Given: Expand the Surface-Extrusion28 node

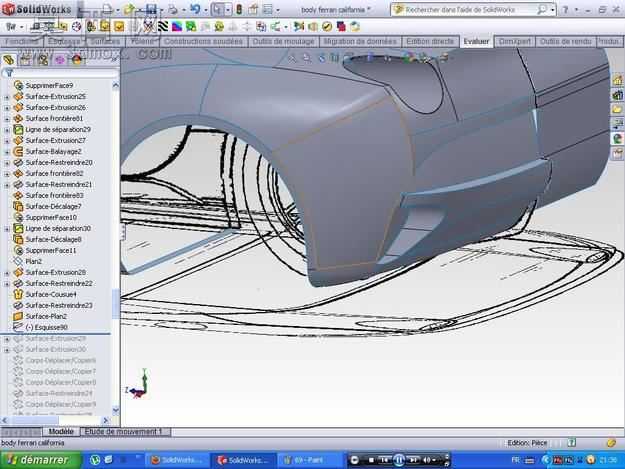Looking at the screenshot, I should click(x=7, y=273).
